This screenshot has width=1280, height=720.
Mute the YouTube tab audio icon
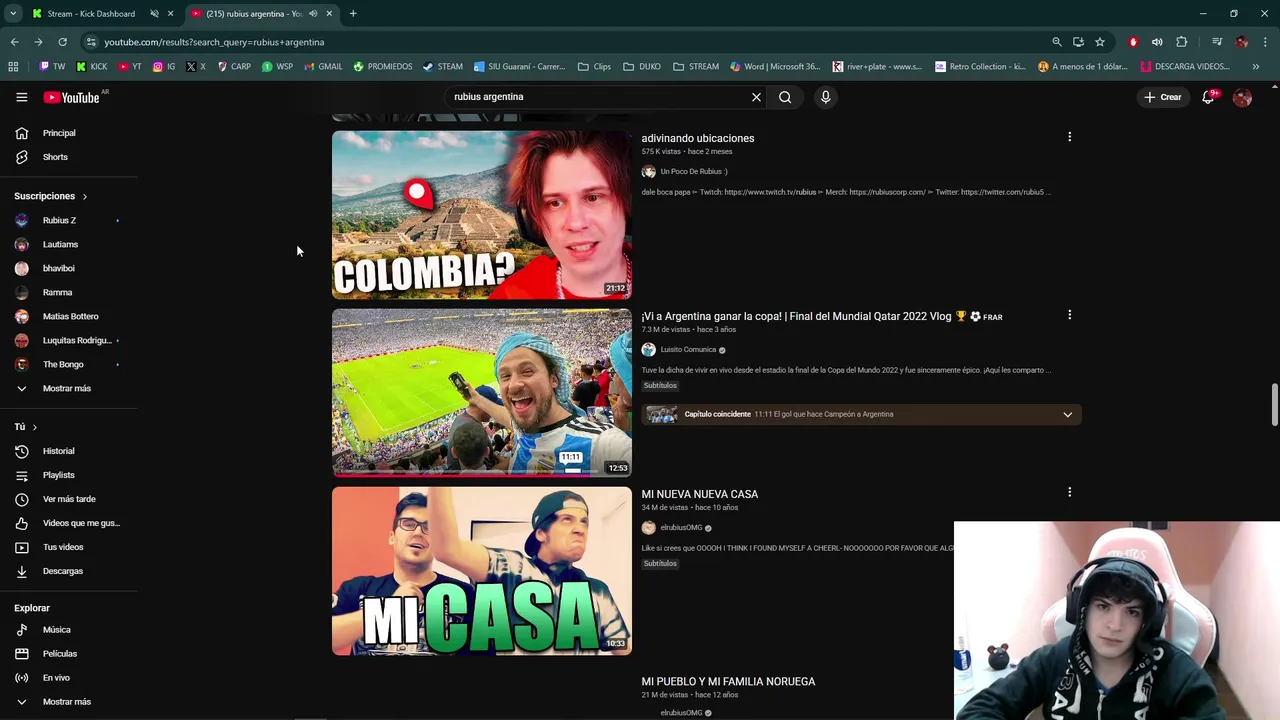pos(313,14)
